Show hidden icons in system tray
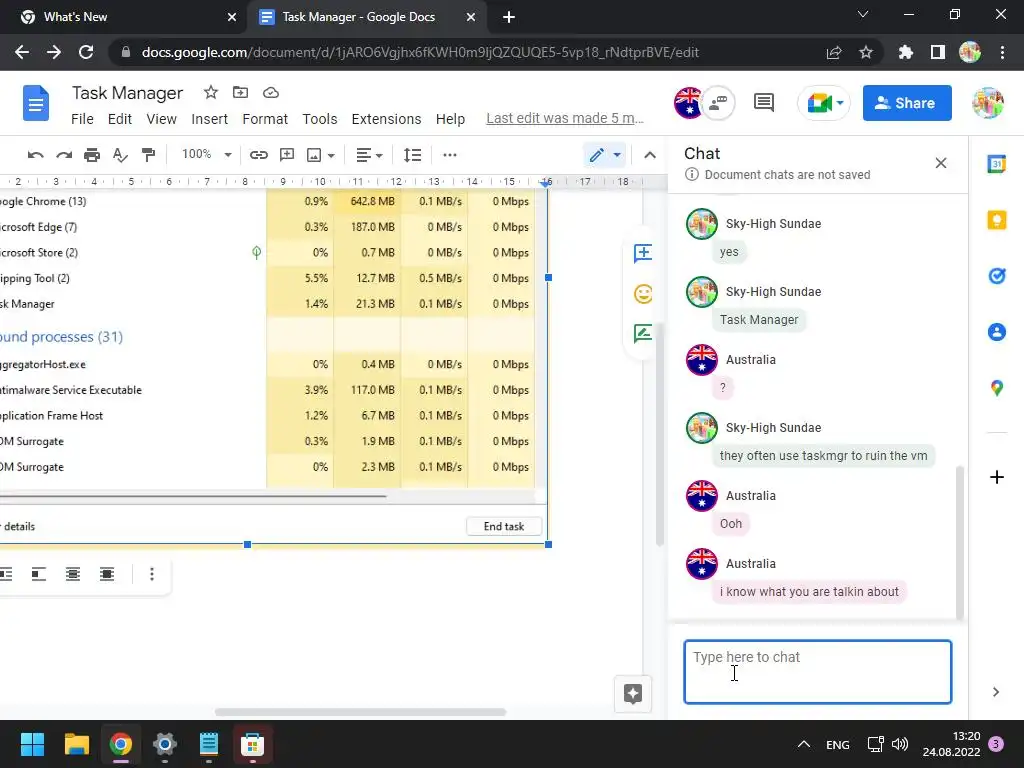The width and height of the screenshot is (1024, 768). pos(804,744)
